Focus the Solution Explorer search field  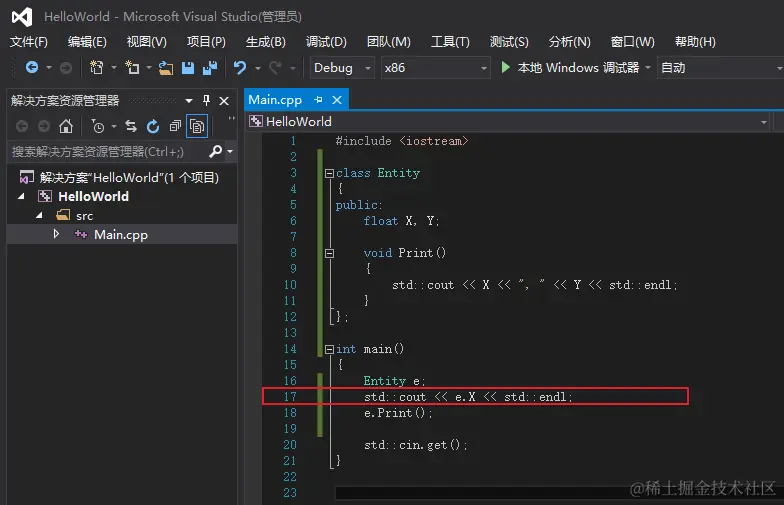pyautogui.click(x=107, y=151)
